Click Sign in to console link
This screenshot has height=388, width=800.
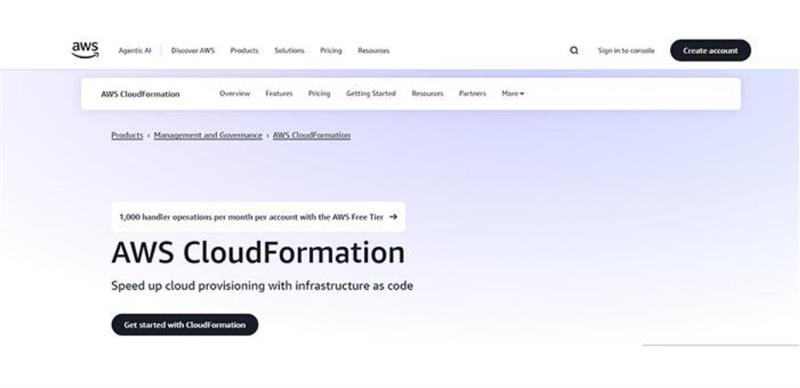coord(626,51)
